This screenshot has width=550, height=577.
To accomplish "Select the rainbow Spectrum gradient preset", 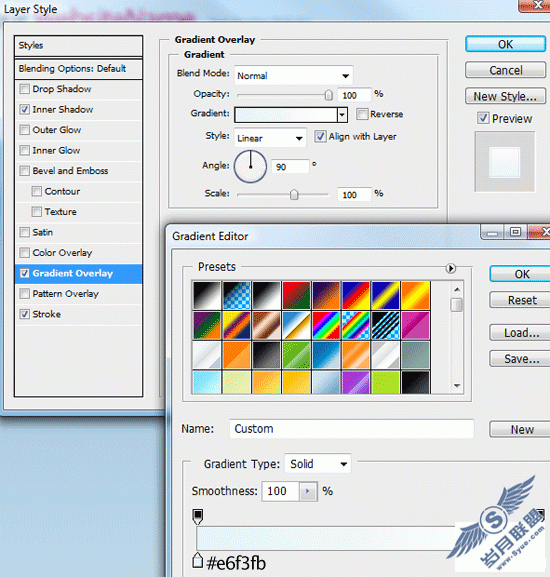I will (326, 325).
